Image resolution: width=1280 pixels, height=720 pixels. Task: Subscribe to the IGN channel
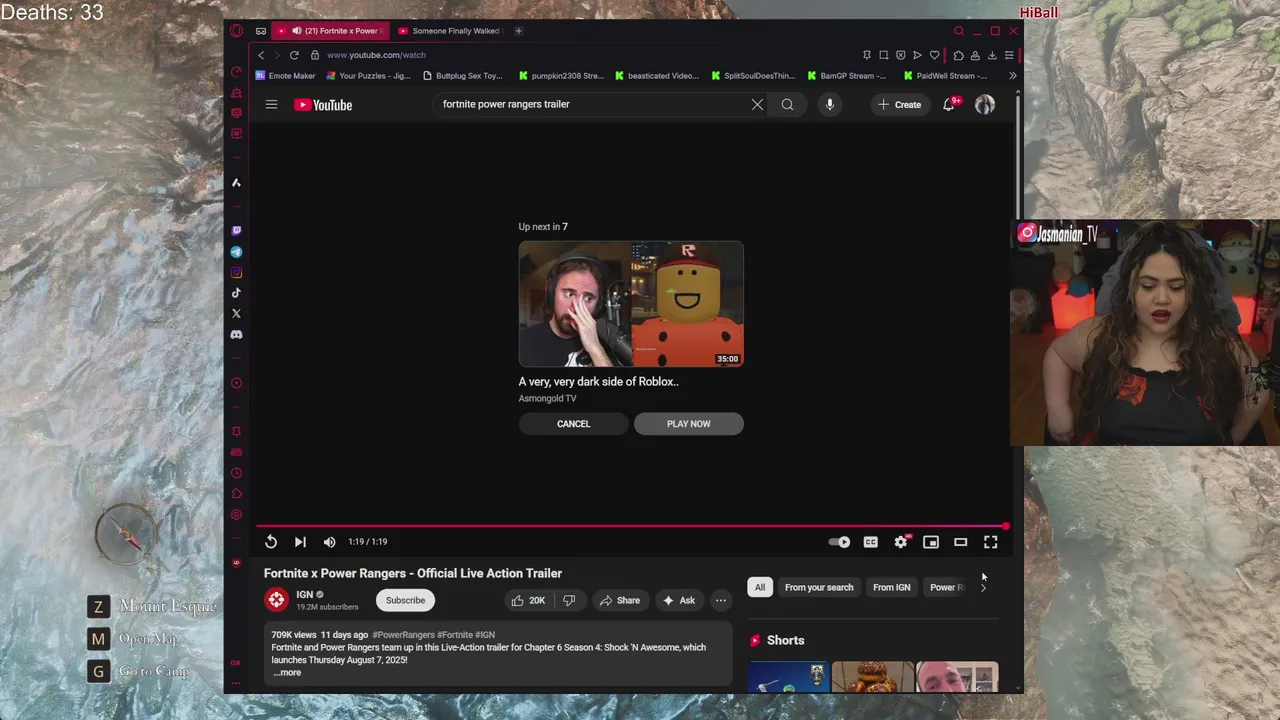(405, 600)
